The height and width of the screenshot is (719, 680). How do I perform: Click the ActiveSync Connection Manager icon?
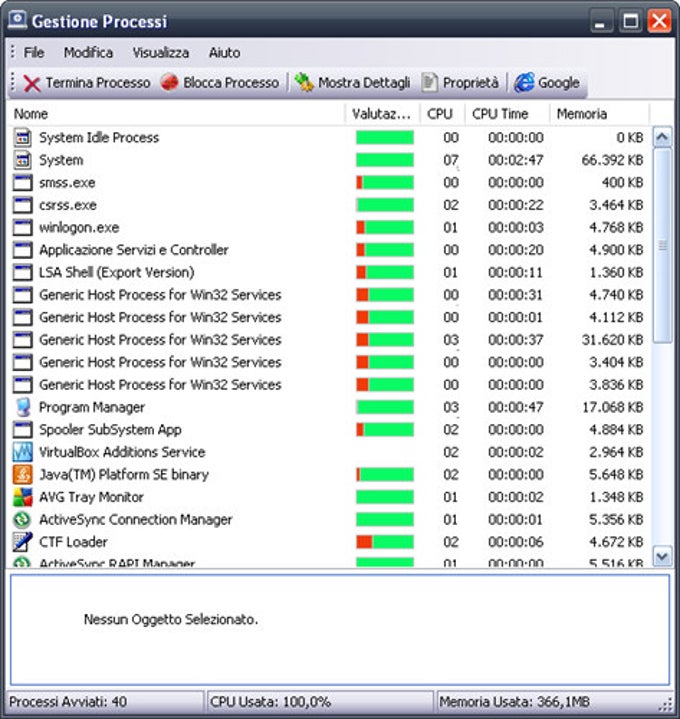[x=22, y=520]
